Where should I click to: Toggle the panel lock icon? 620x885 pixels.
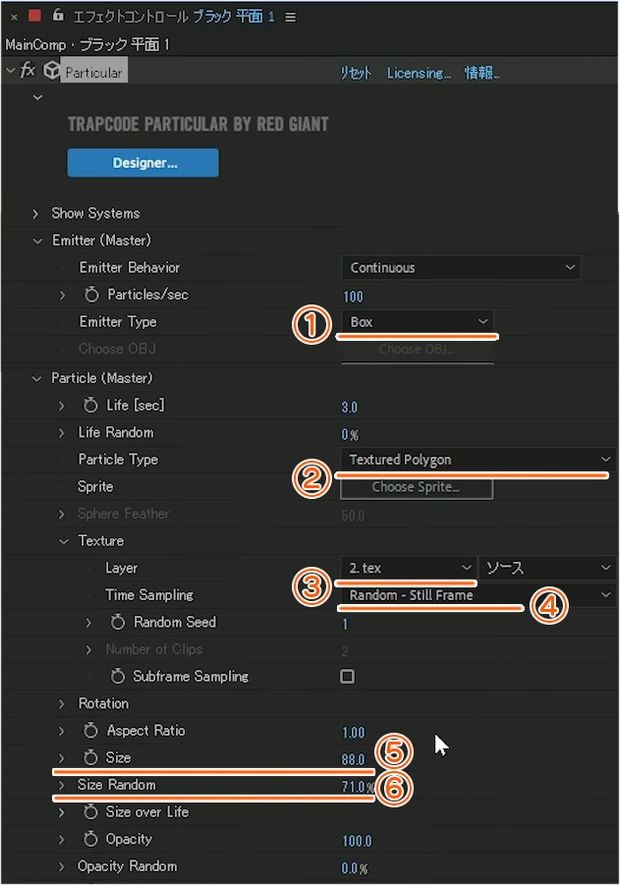[x=58, y=15]
